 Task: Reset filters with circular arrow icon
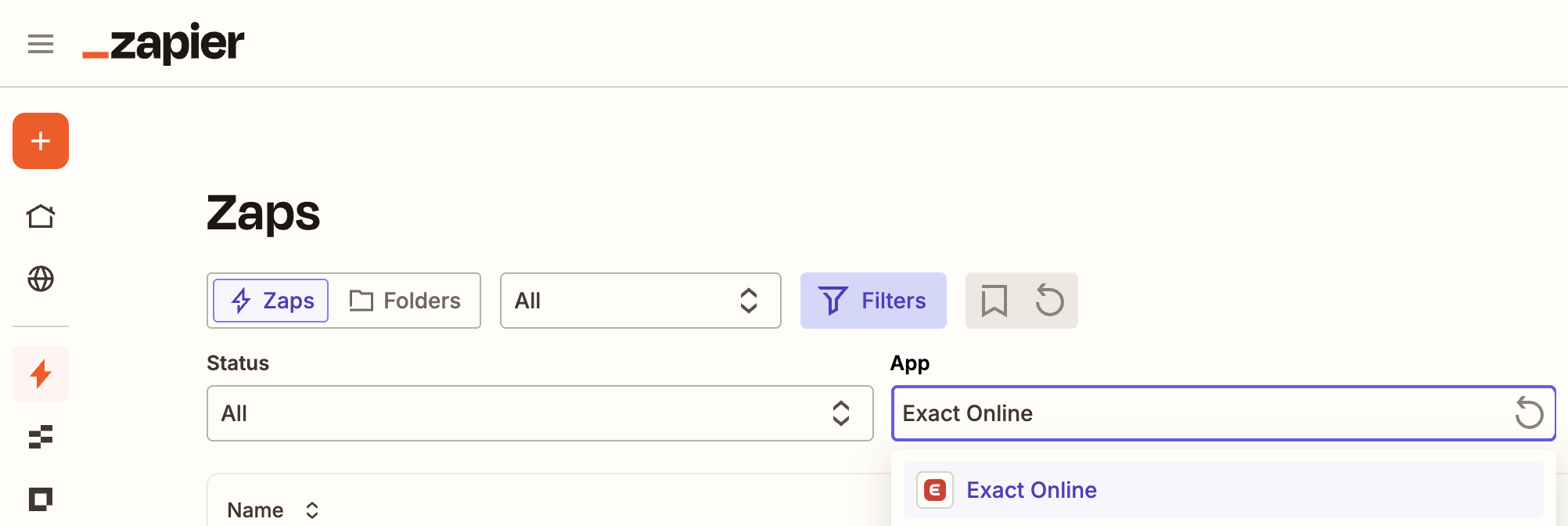(1049, 301)
